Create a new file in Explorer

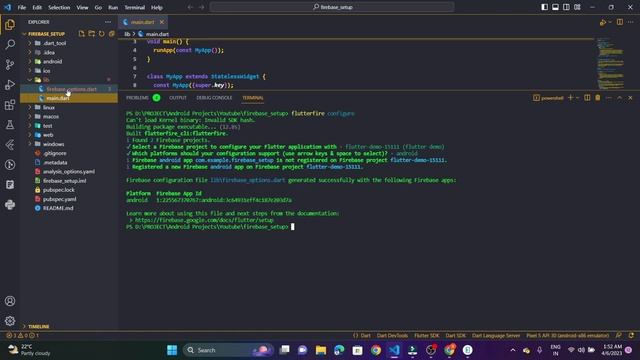82,34
